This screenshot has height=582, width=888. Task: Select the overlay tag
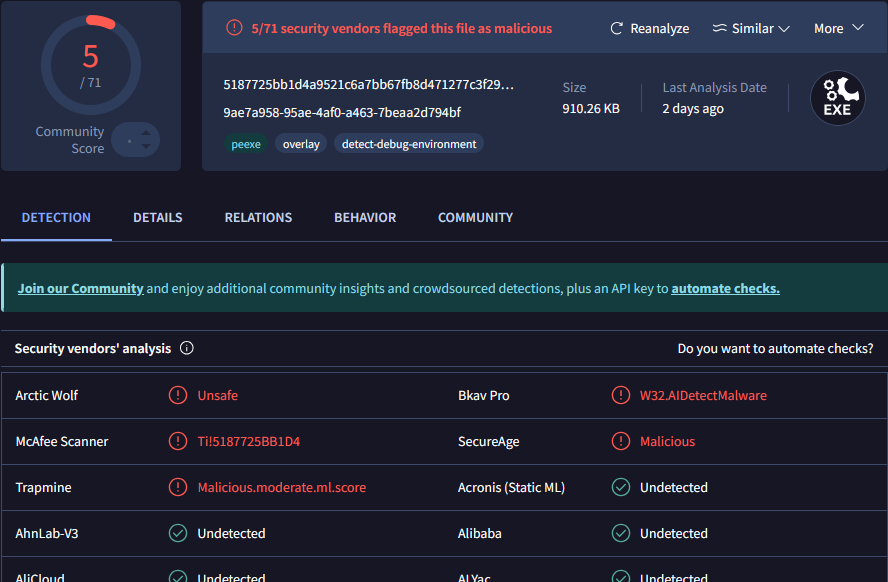point(301,144)
